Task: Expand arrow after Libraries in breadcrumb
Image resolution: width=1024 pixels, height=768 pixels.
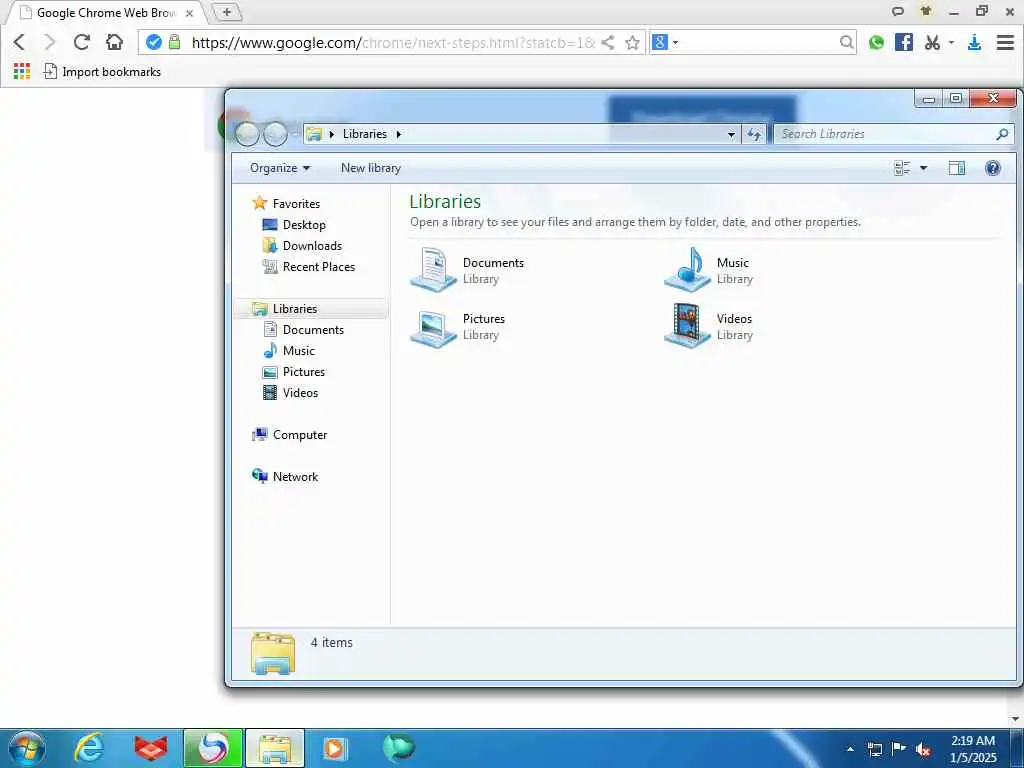Action: (x=398, y=134)
